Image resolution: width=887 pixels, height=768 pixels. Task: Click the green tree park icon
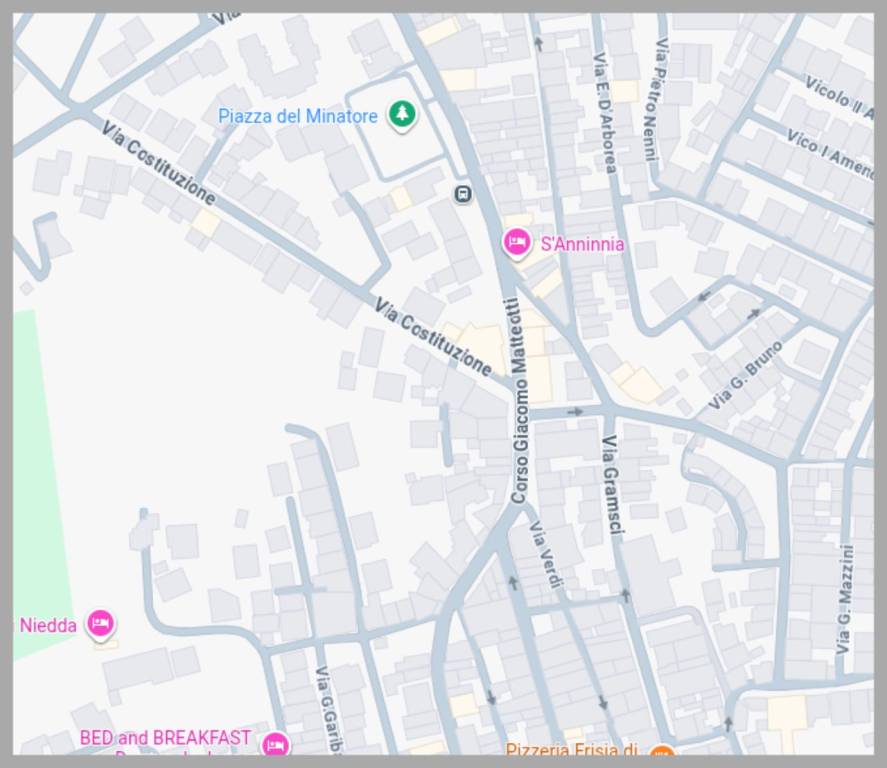(x=402, y=115)
